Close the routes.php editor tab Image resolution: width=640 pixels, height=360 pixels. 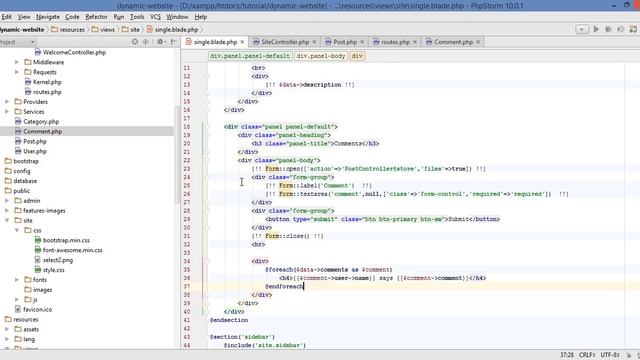click(x=415, y=42)
